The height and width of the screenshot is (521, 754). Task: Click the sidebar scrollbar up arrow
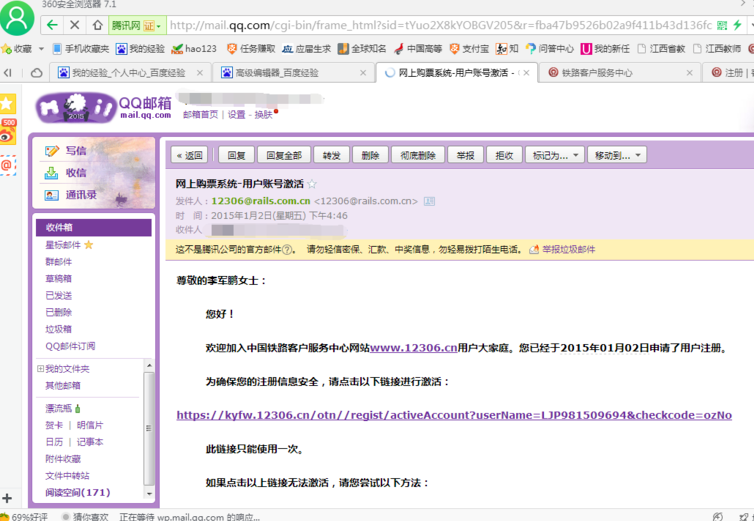(x=149, y=366)
